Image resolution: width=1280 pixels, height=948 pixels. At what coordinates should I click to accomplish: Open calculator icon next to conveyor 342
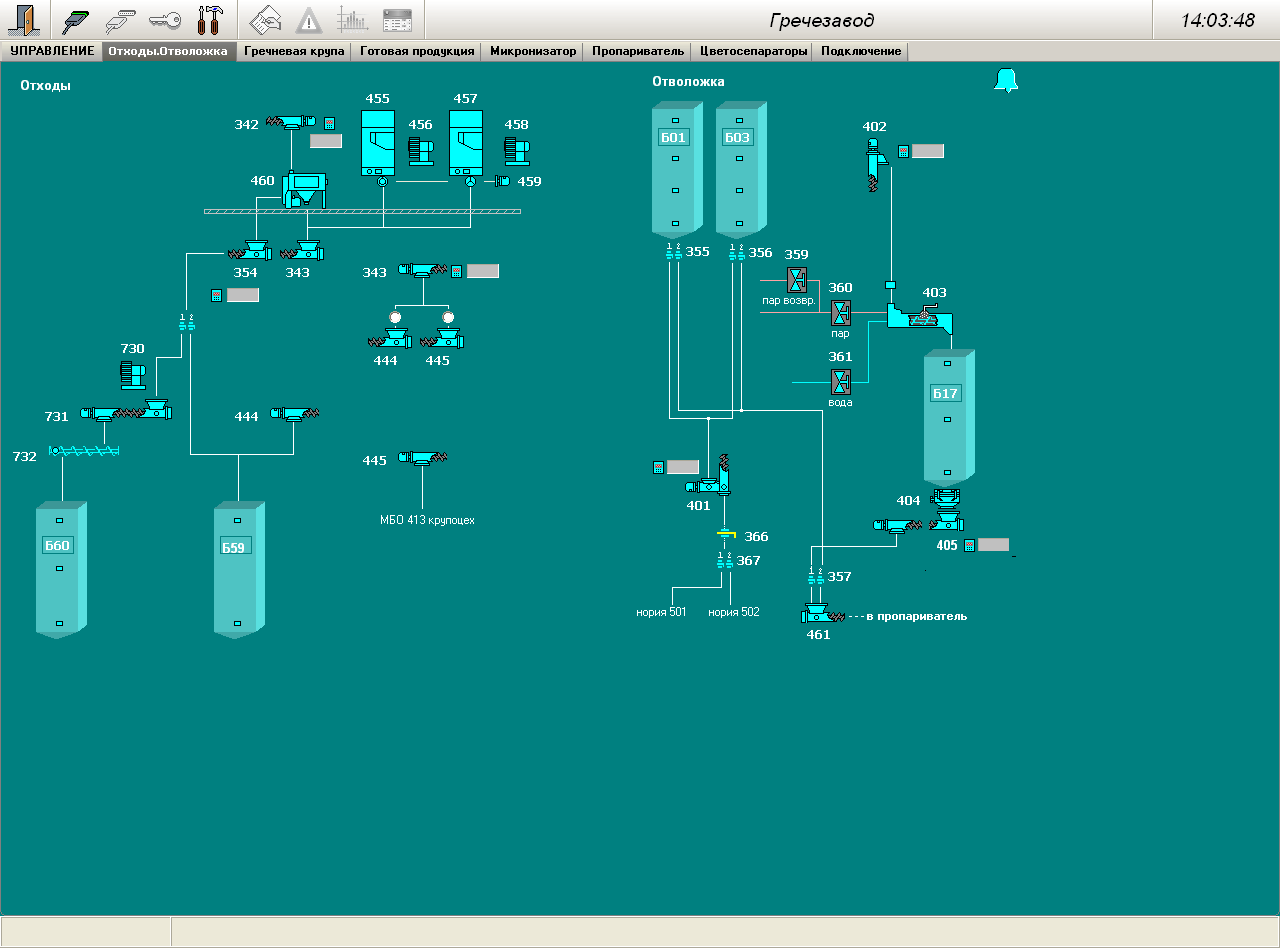[329, 124]
